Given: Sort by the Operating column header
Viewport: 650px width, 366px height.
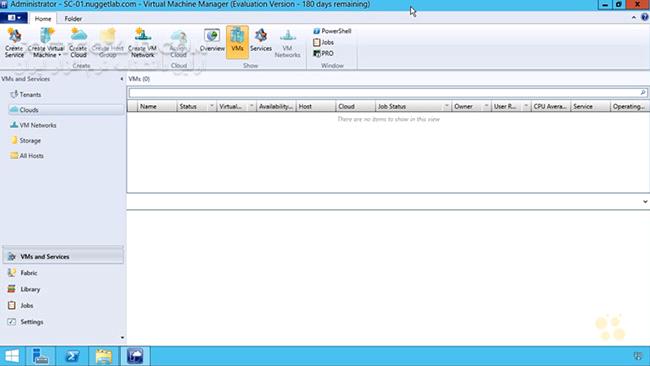Looking at the screenshot, I should [x=630, y=107].
